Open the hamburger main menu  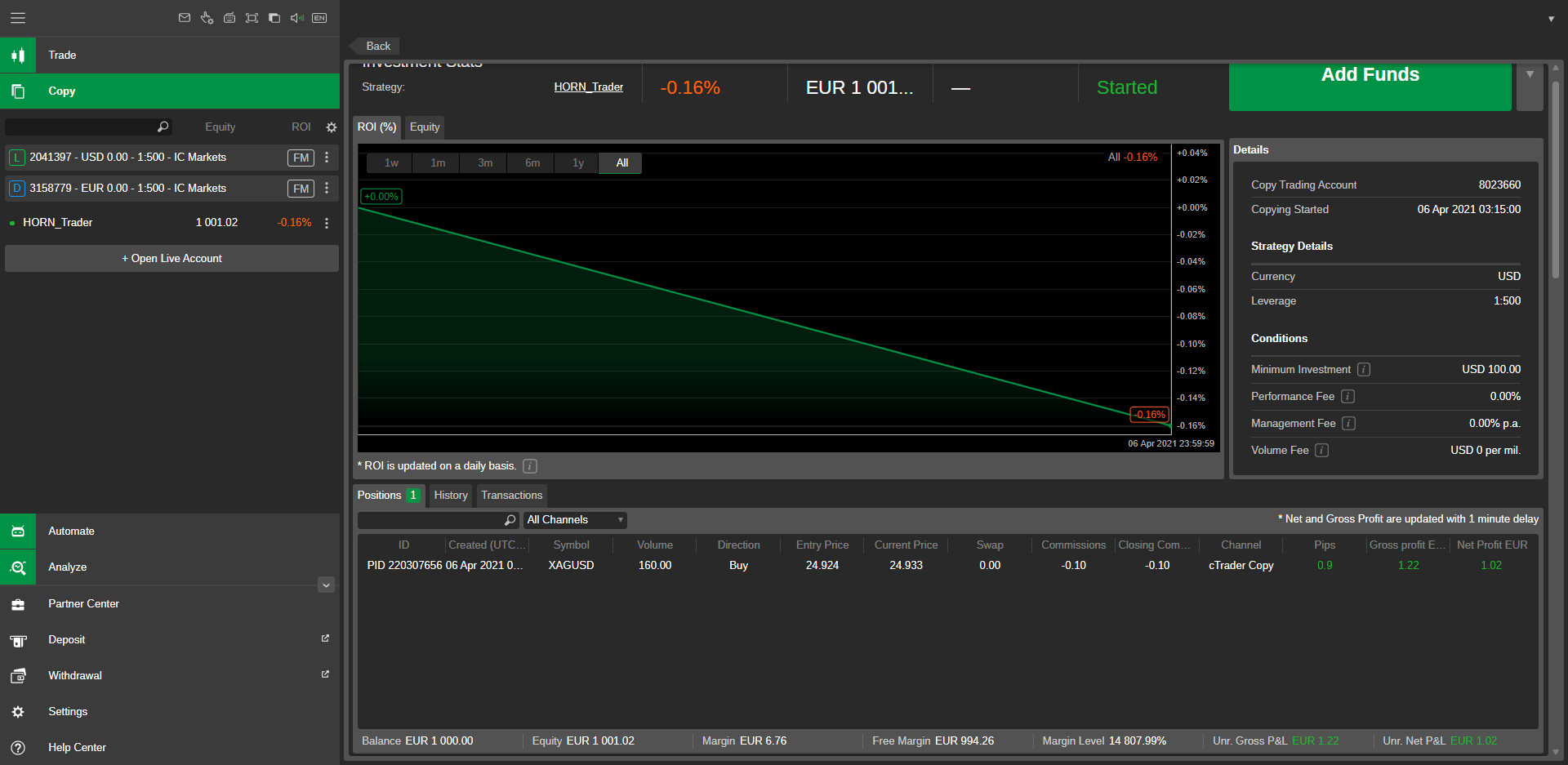pos(17,18)
